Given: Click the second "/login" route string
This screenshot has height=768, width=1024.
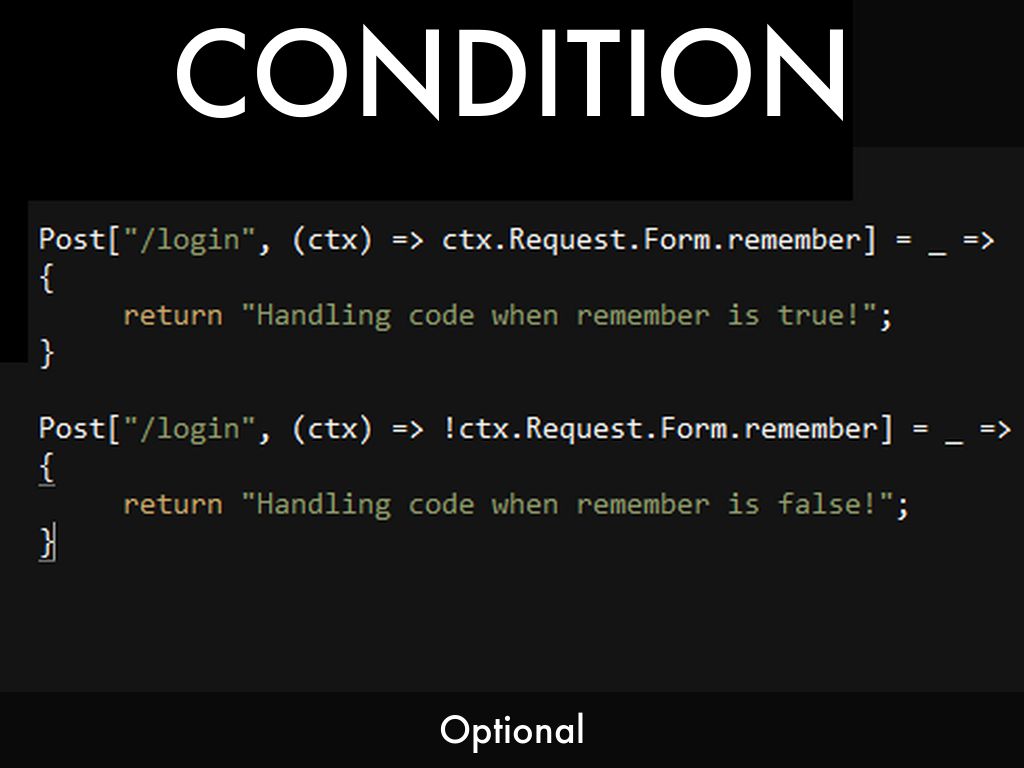Looking at the screenshot, I should click(189, 430).
